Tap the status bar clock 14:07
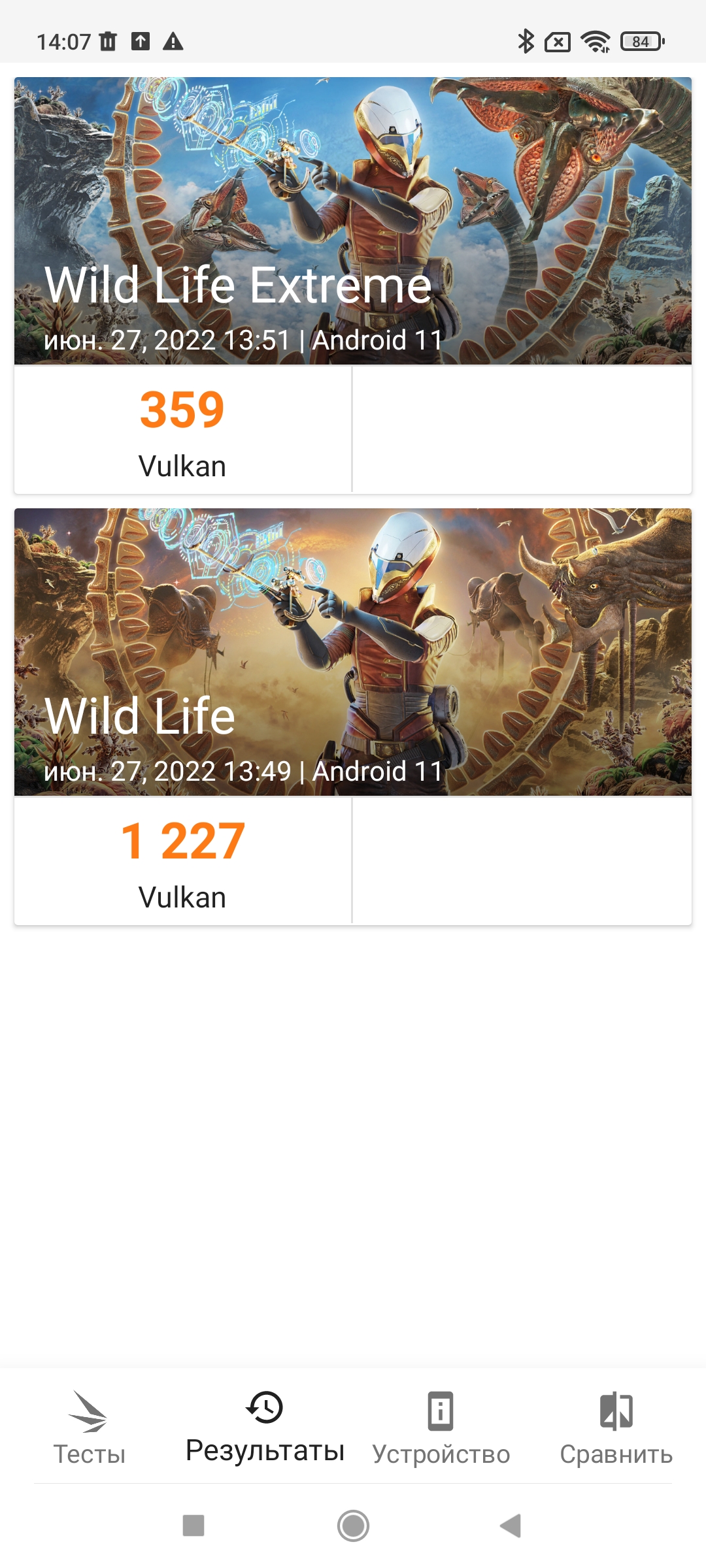This screenshot has width=706, height=1568. click(x=63, y=42)
